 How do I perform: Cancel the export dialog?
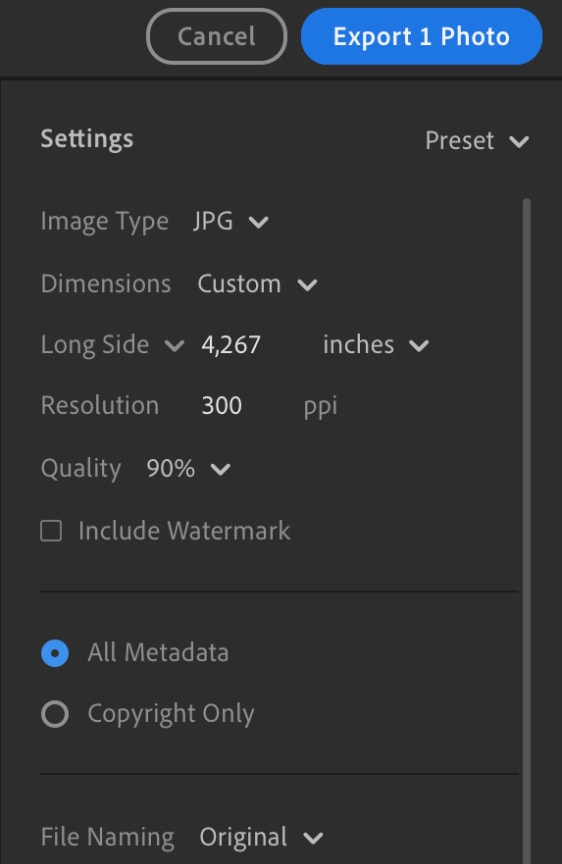[x=217, y=36]
